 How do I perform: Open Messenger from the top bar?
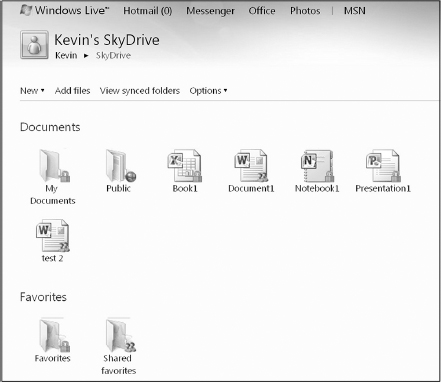[210, 11]
